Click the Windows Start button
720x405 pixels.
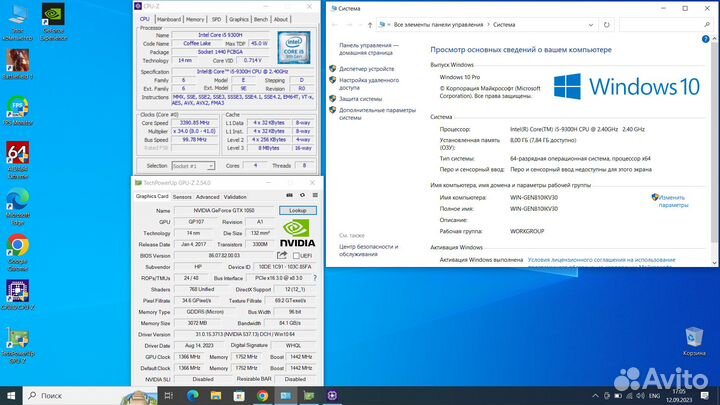[x=11, y=395]
